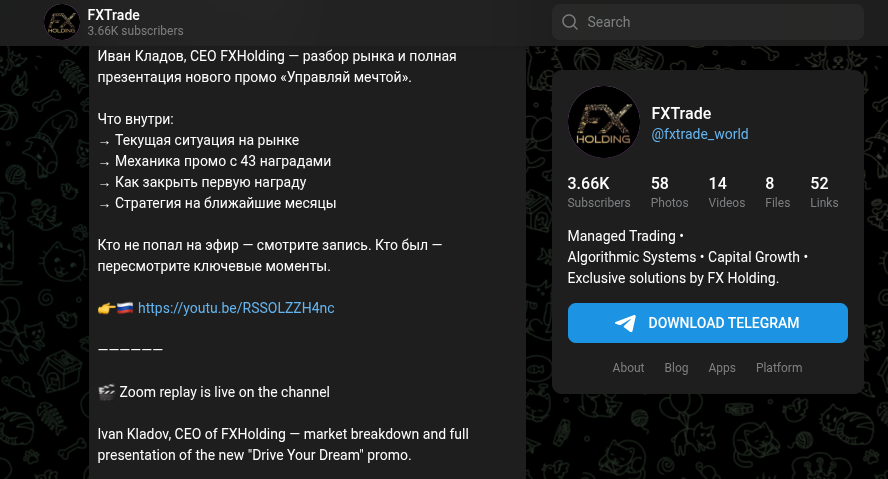Image resolution: width=888 pixels, height=479 pixels.
Task: Click the search magnifier icon
Action: pyautogui.click(x=570, y=22)
